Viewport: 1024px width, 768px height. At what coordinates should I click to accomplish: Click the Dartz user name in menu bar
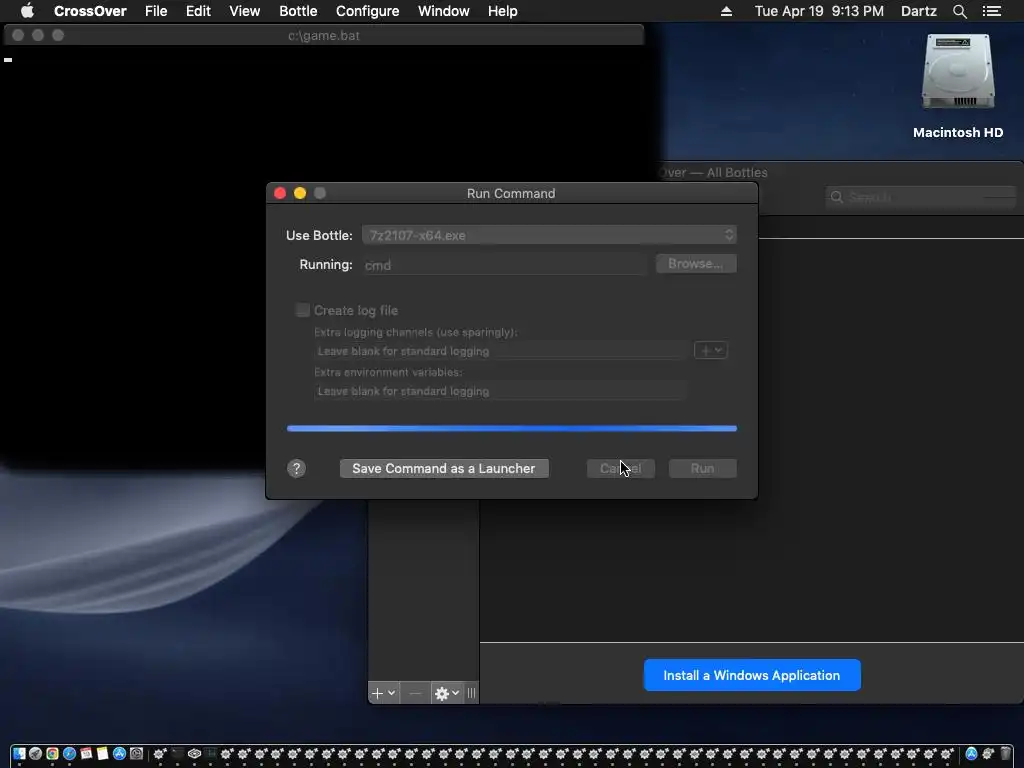(x=918, y=11)
